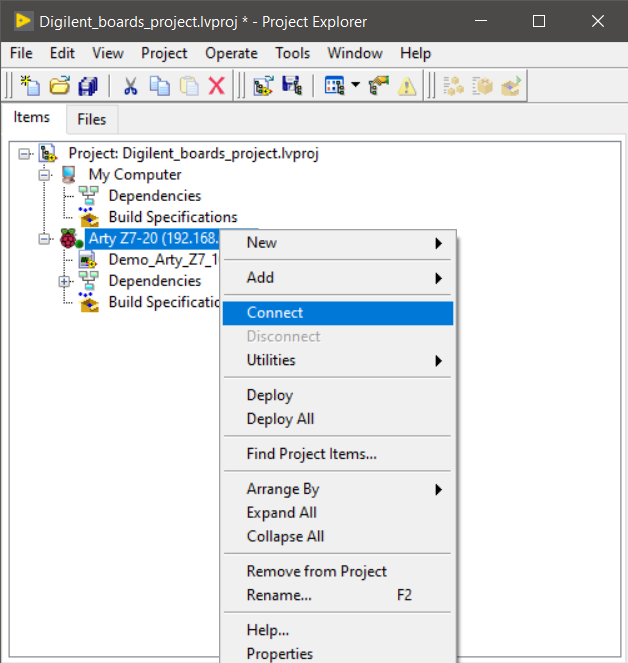Collapse the My Computer tree node
The image size is (628, 663).
click(x=44, y=175)
